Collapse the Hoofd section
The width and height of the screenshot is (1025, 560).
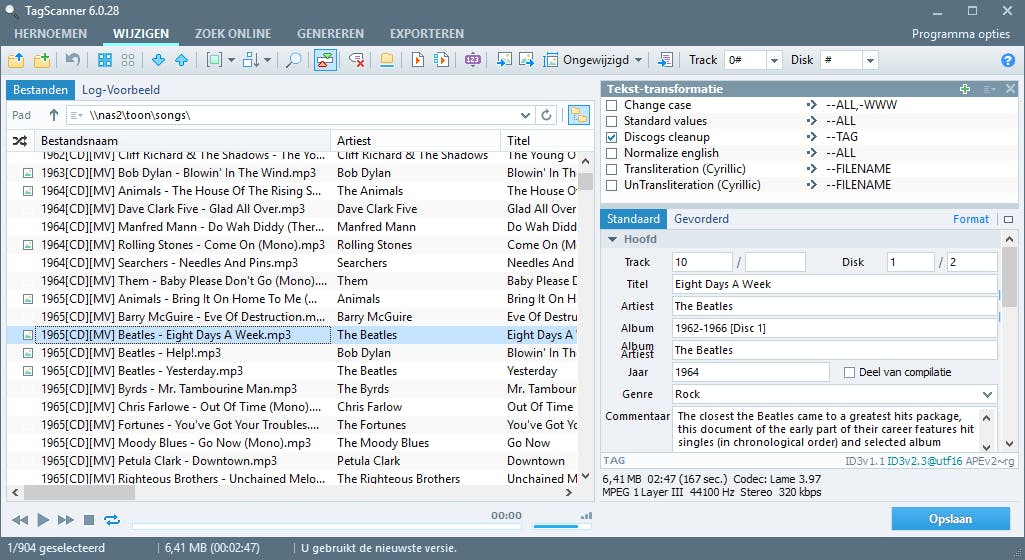(613, 239)
